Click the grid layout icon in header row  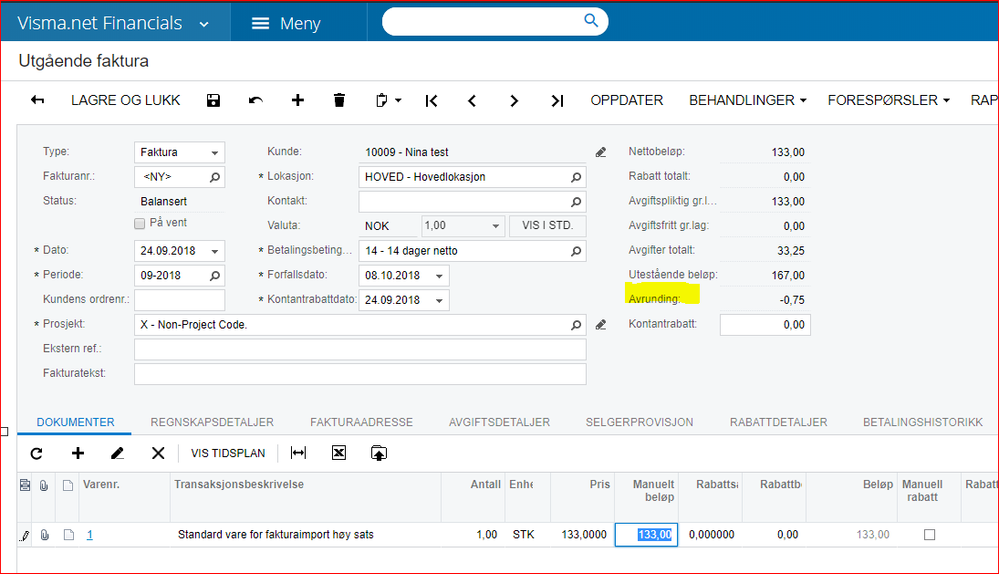click(25, 485)
